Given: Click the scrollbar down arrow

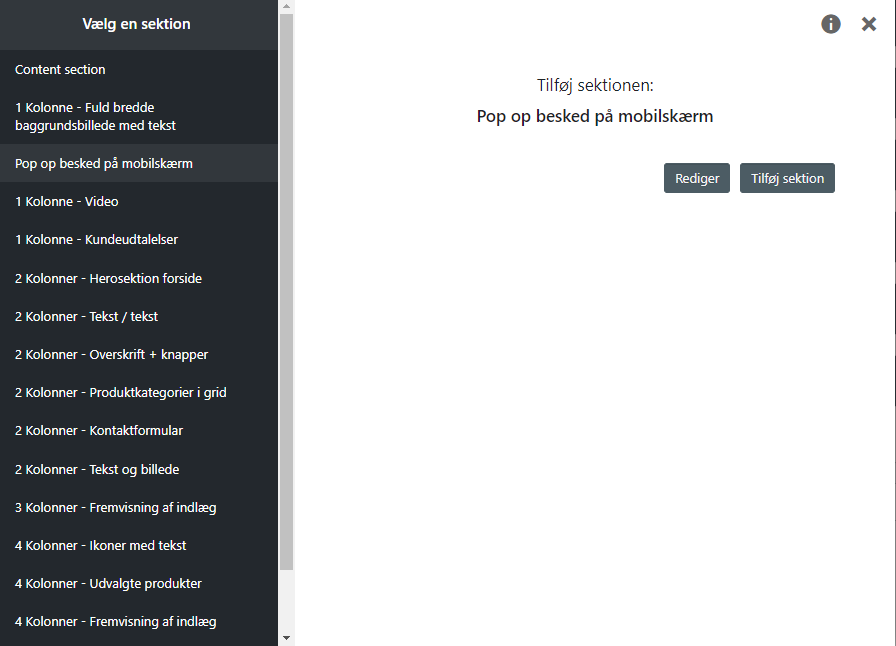Looking at the screenshot, I should [x=286, y=638].
